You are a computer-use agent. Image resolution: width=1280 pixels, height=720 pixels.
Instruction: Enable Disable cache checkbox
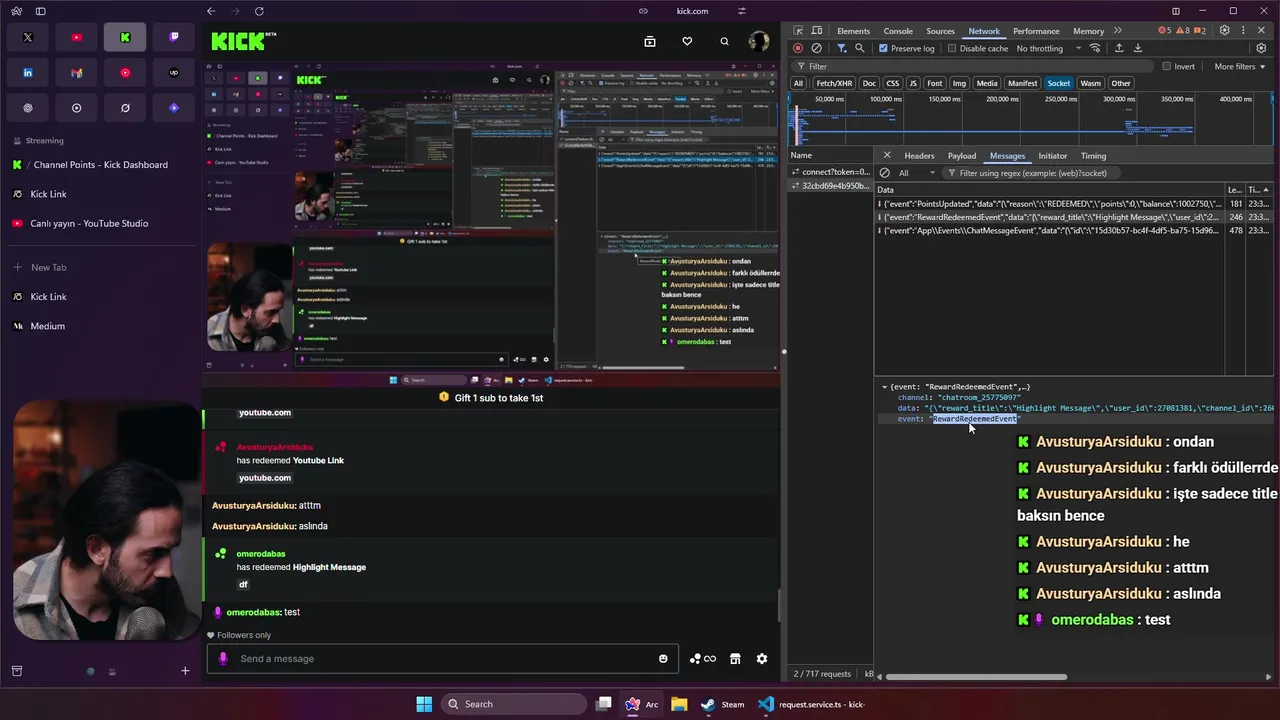[952, 48]
